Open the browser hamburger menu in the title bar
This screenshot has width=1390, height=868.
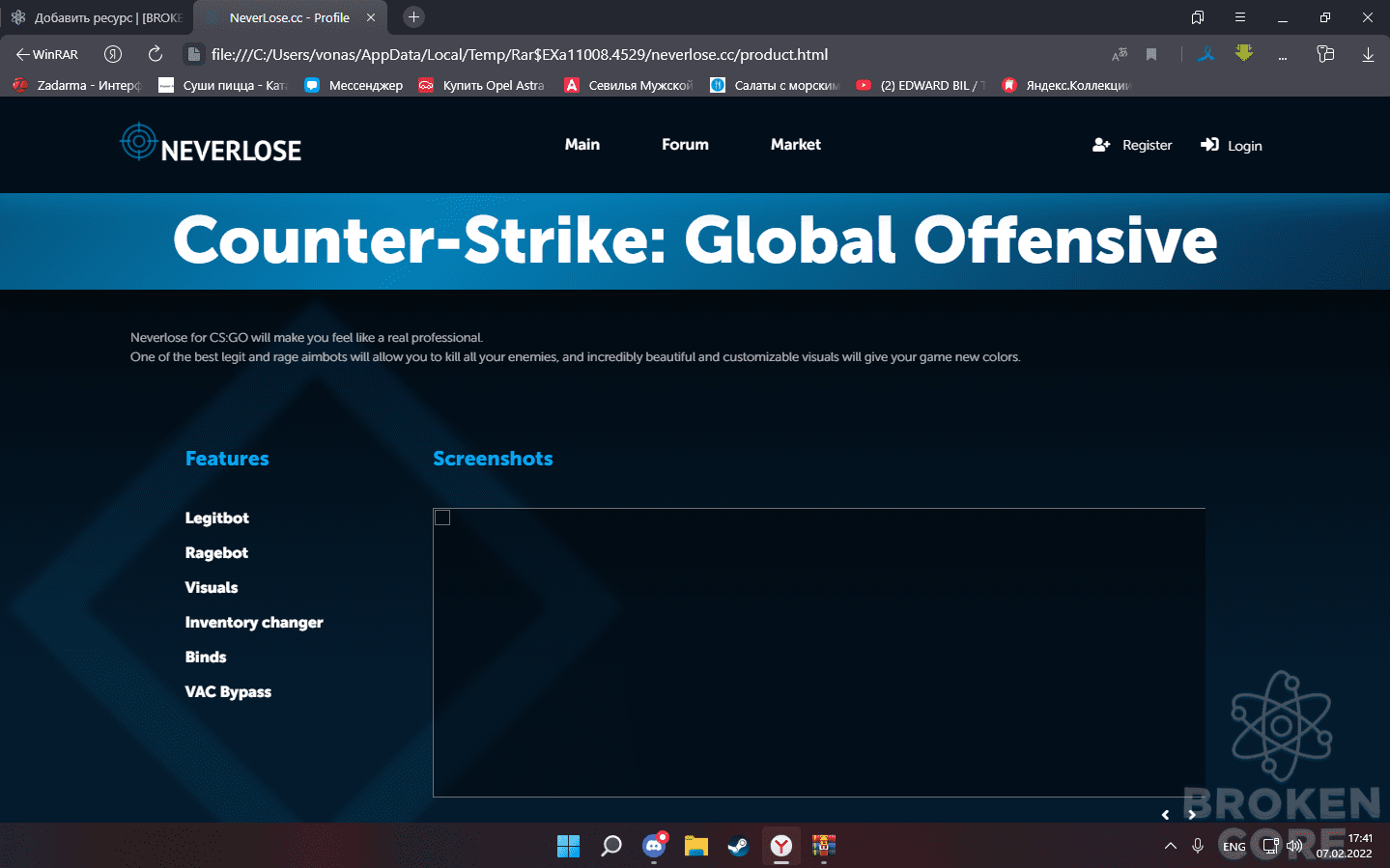pos(1240,17)
